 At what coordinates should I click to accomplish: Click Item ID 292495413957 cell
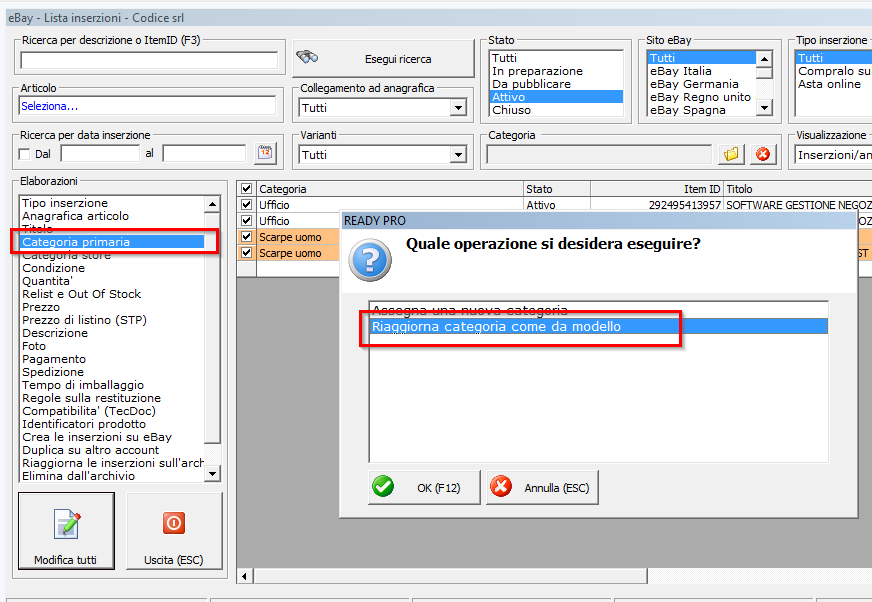[x=657, y=205]
